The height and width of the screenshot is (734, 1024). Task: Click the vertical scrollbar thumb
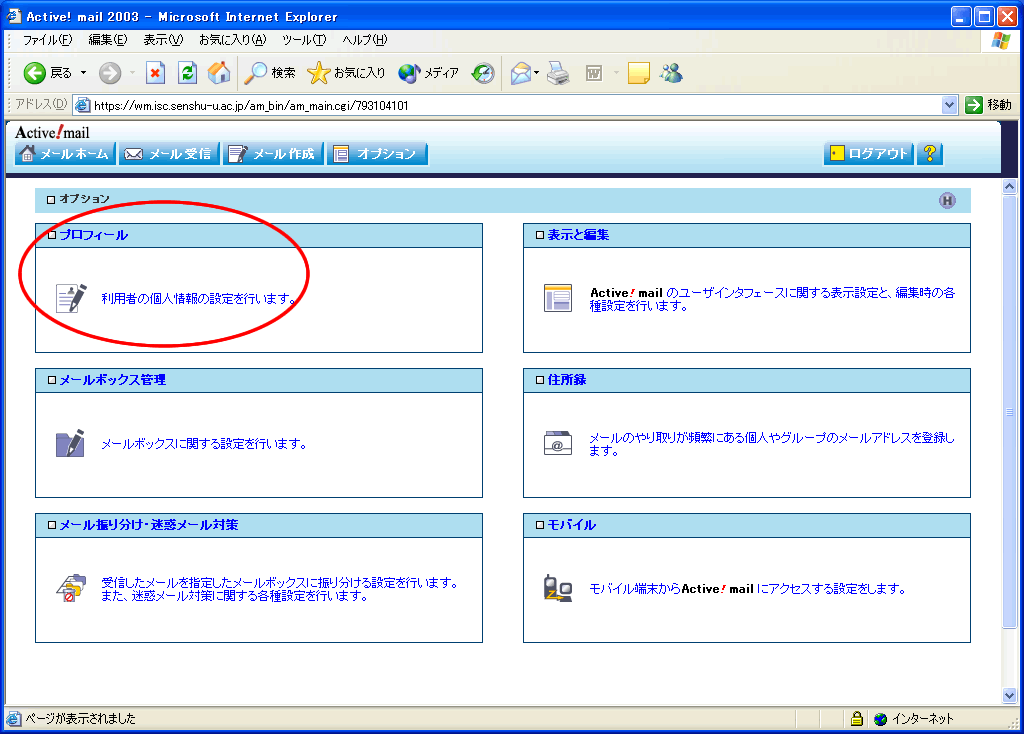[1009, 411]
